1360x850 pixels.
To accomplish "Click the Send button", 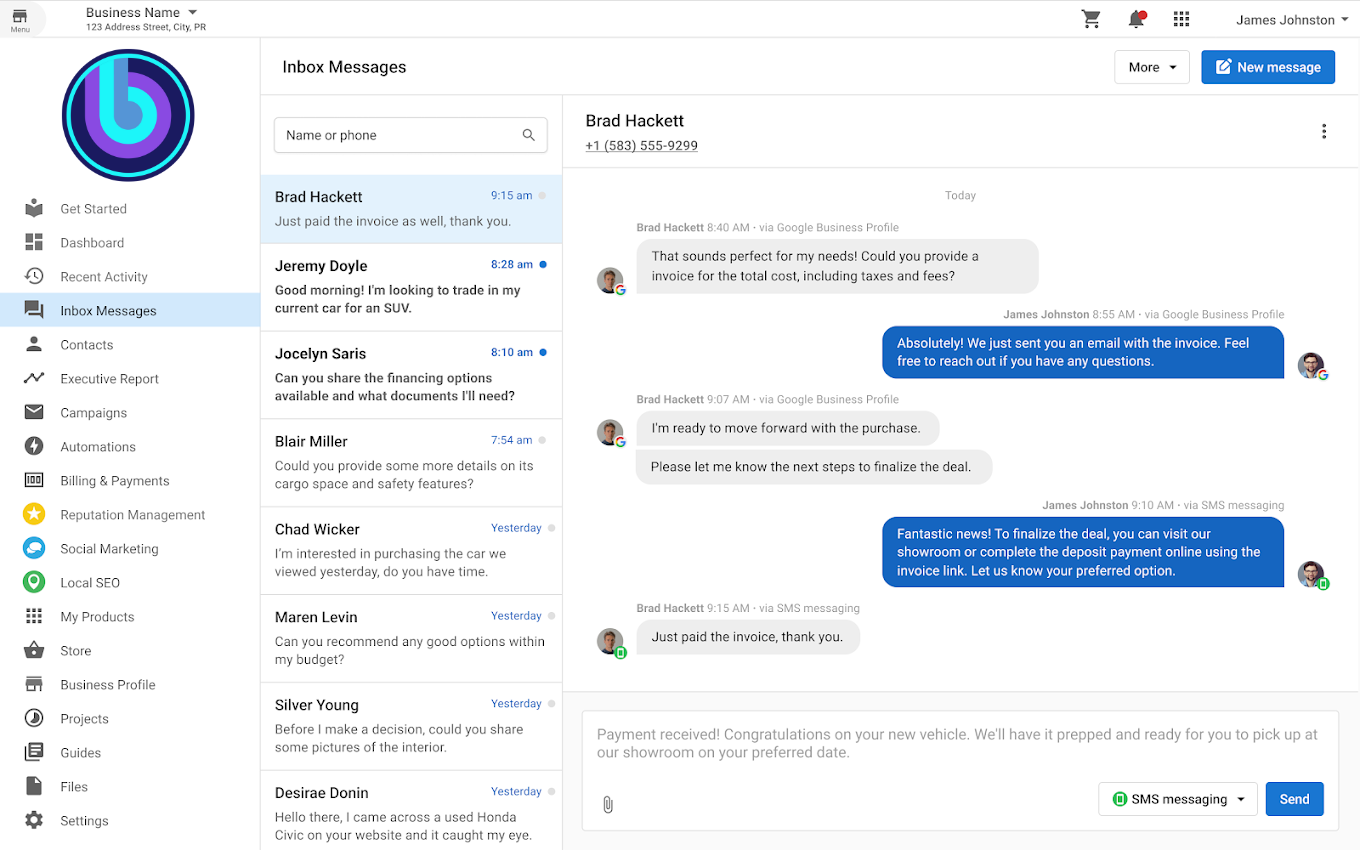I will 1294,799.
